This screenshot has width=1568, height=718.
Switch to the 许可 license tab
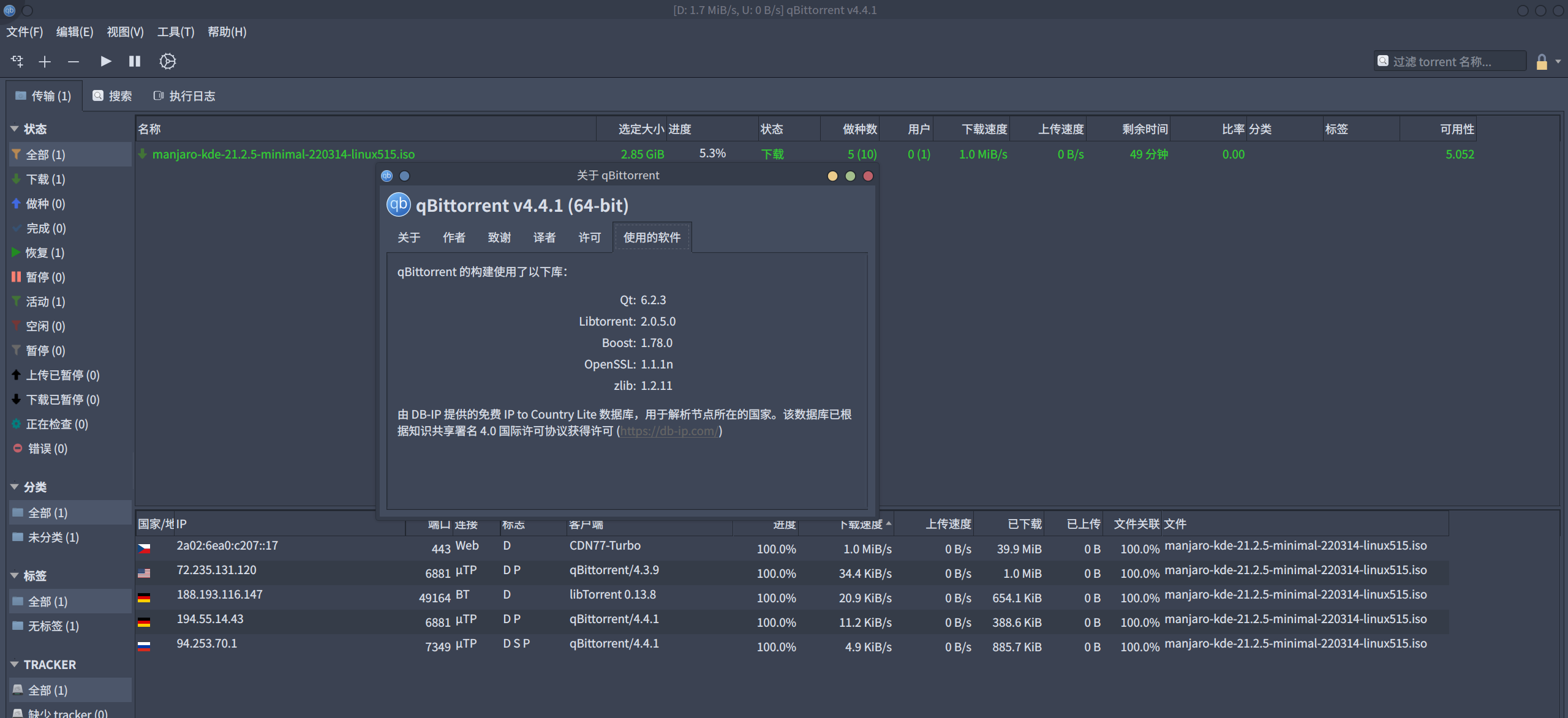(x=589, y=237)
